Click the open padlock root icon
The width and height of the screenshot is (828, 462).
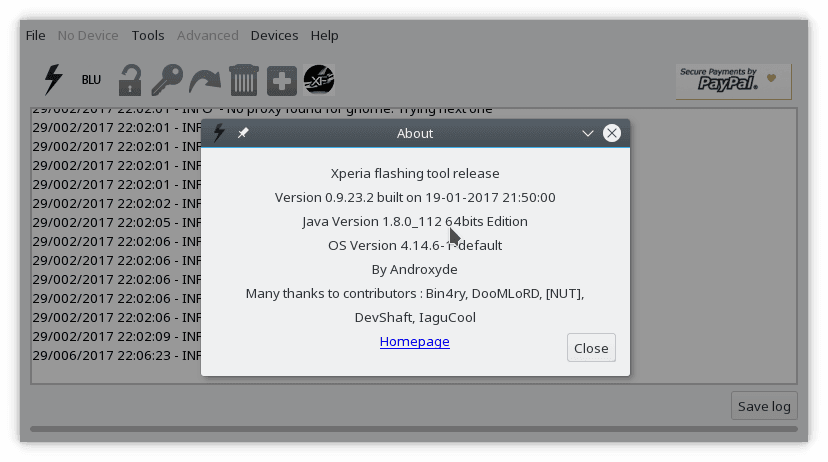129,80
